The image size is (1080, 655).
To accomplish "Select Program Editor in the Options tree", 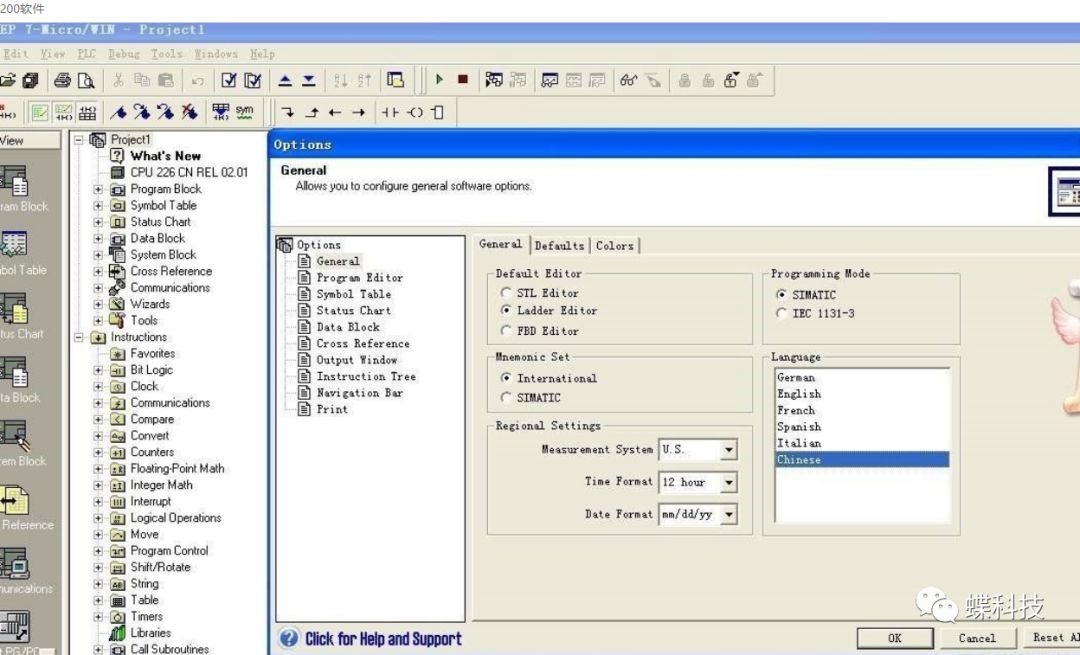I will coord(360,278).
